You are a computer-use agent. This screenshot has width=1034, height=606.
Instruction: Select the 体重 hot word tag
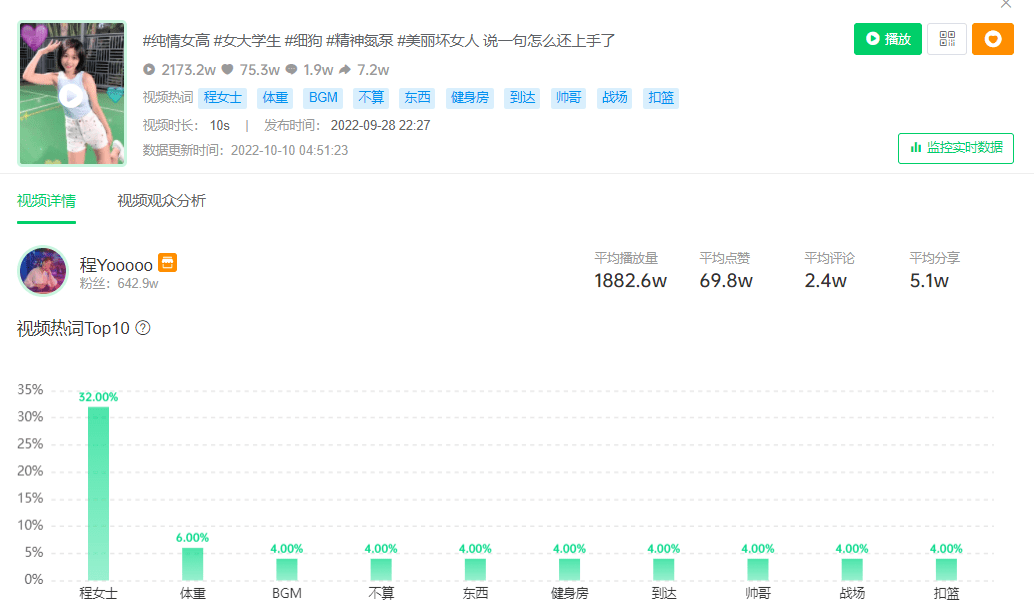point(274,98)
